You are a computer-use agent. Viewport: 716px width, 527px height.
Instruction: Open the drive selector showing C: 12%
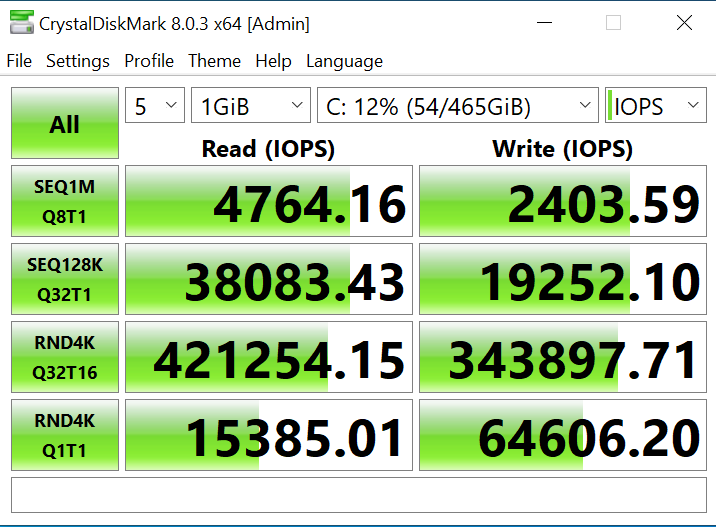coord(457,106)
